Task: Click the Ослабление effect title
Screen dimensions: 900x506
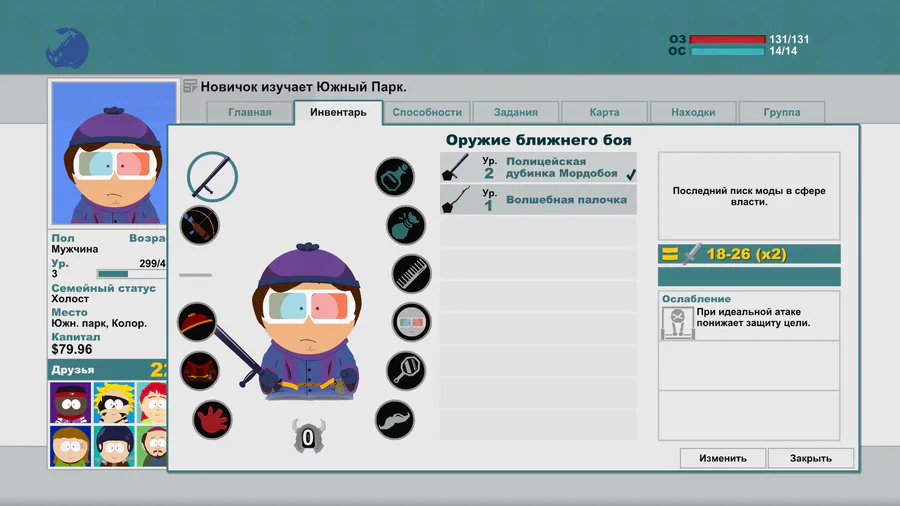Action: tap(696, 299)
